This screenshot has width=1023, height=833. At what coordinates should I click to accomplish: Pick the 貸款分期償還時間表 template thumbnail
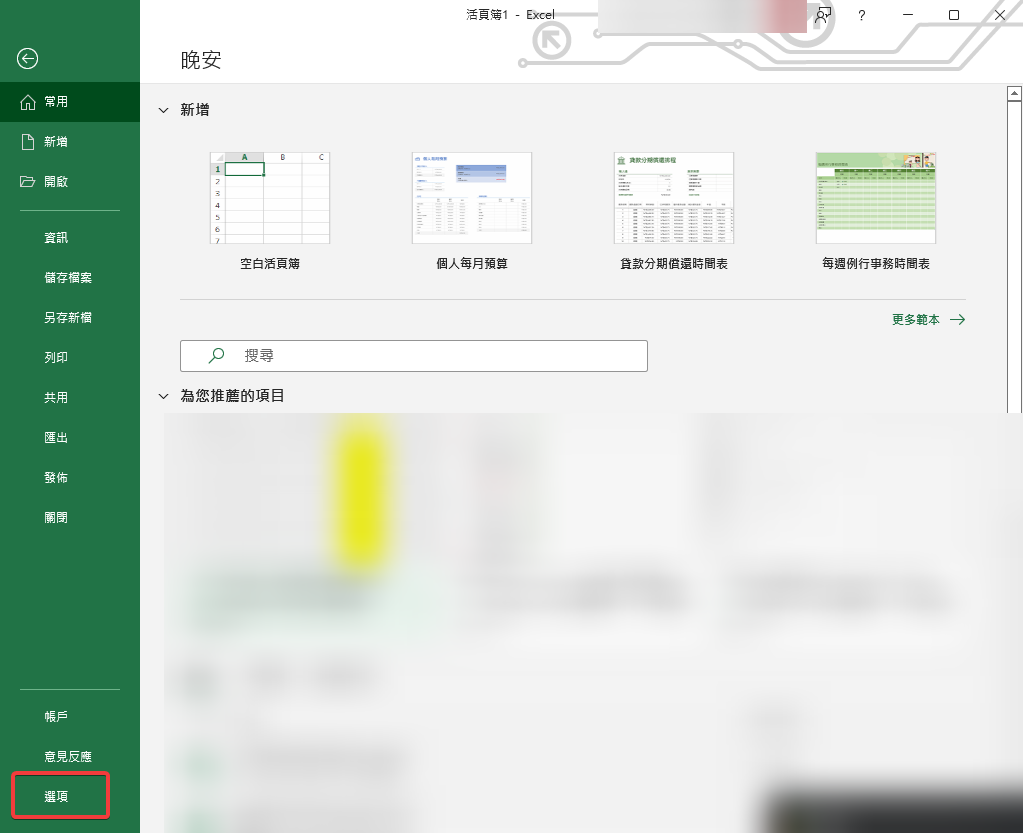click(x=674, y=198)
